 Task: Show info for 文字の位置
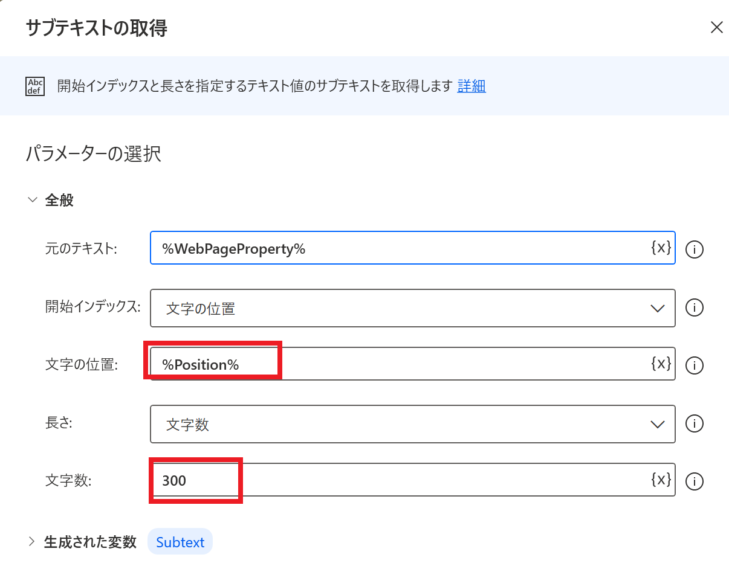[694, 365]
